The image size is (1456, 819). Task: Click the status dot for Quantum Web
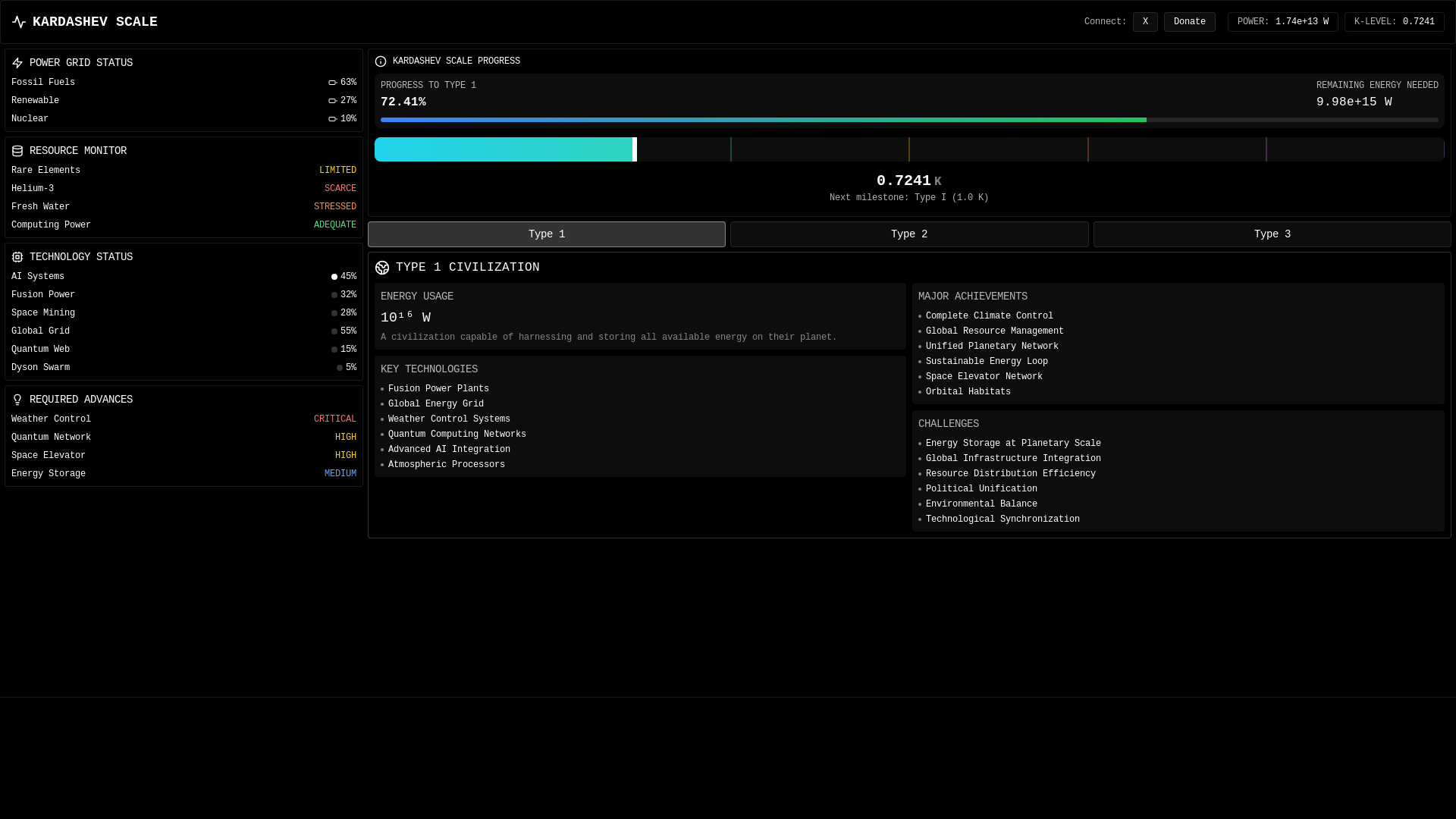click(334, 350)
